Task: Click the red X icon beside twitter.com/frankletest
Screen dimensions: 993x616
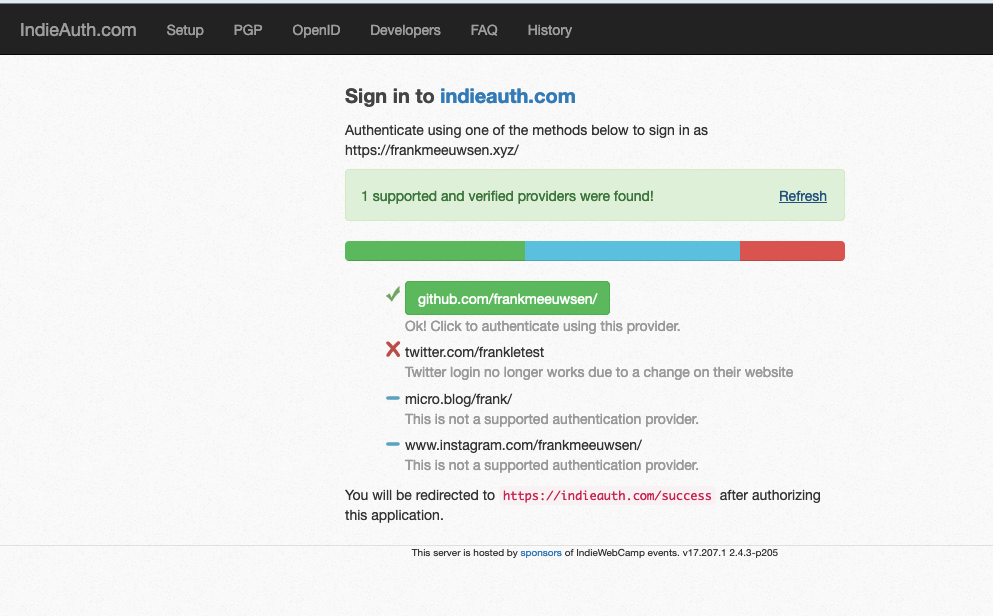Action: pyautogui.click(x=393, y=349)
